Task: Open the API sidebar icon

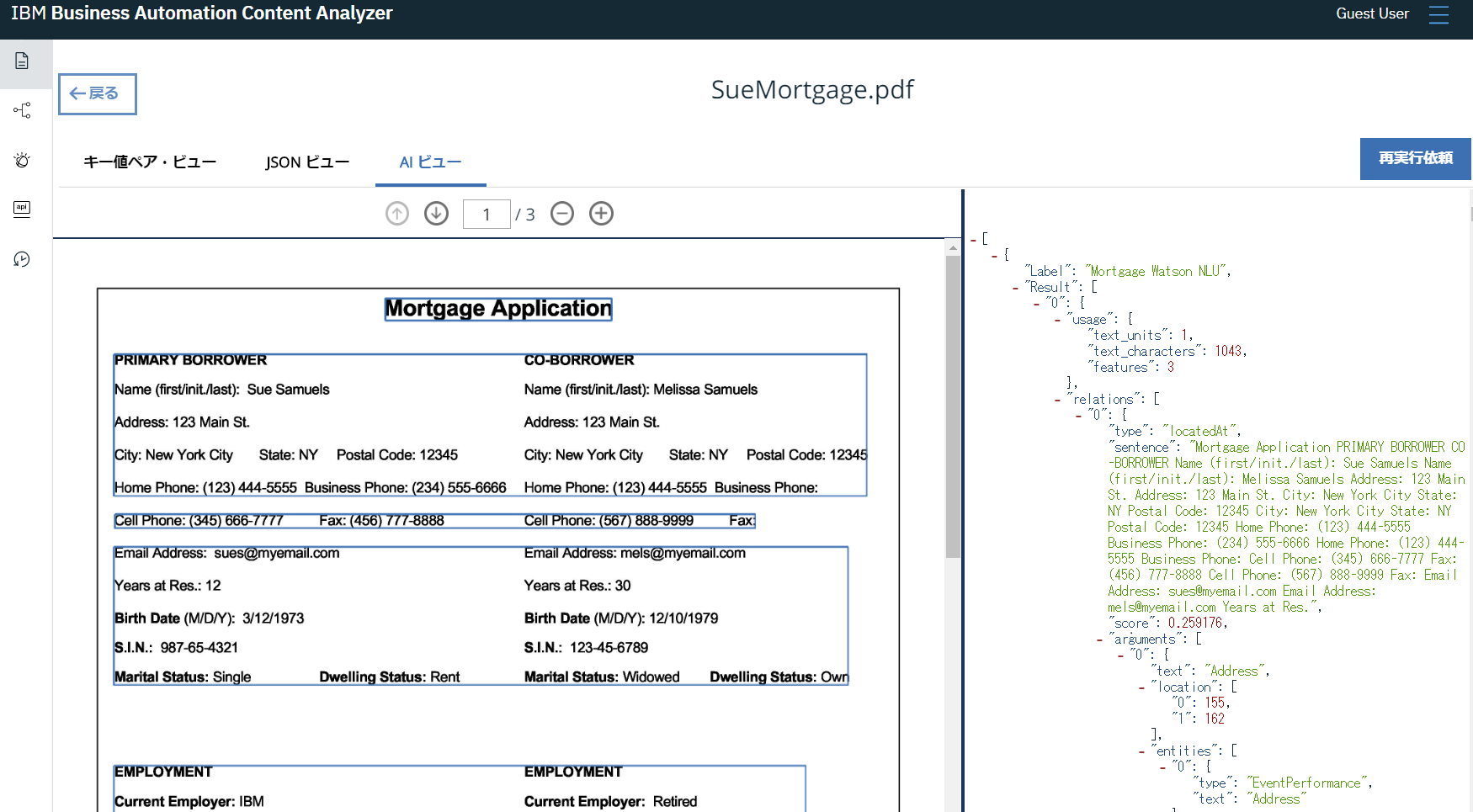Action: (x=22, y=209)
